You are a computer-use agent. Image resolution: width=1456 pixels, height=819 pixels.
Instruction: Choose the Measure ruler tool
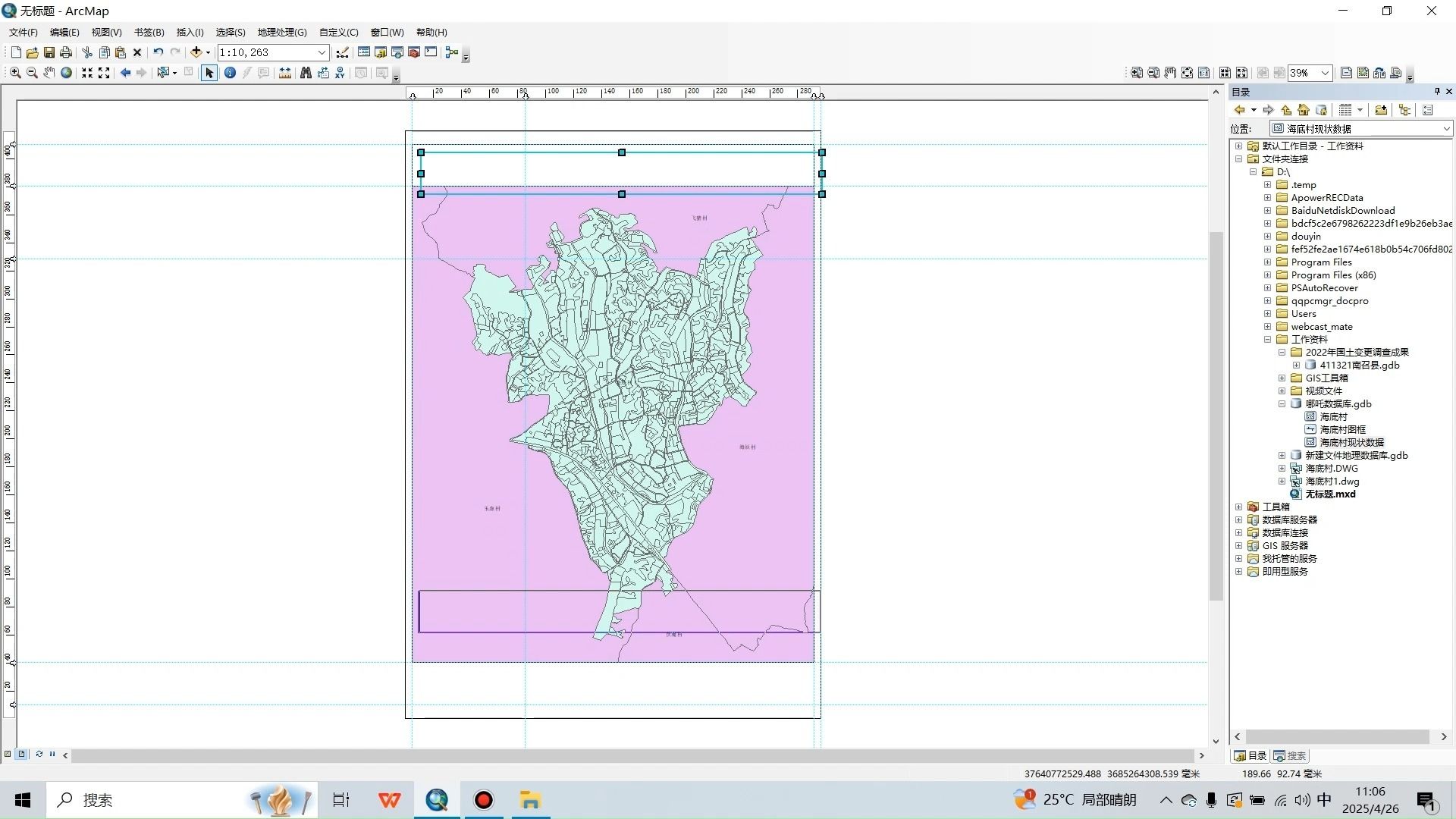tap(285, 73)
